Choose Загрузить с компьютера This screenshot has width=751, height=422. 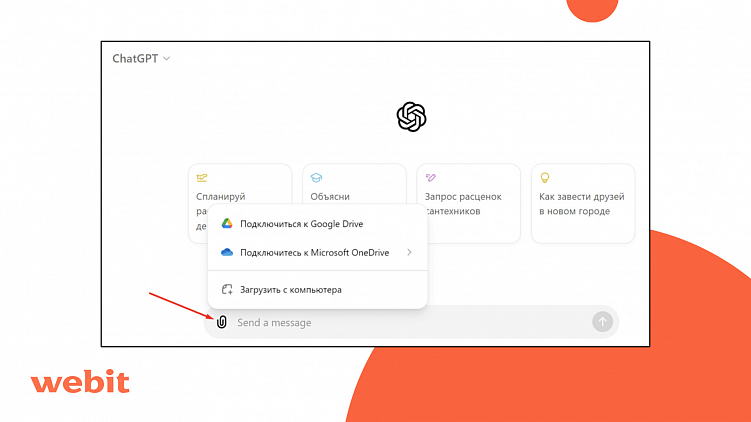(x=317, y=289)
